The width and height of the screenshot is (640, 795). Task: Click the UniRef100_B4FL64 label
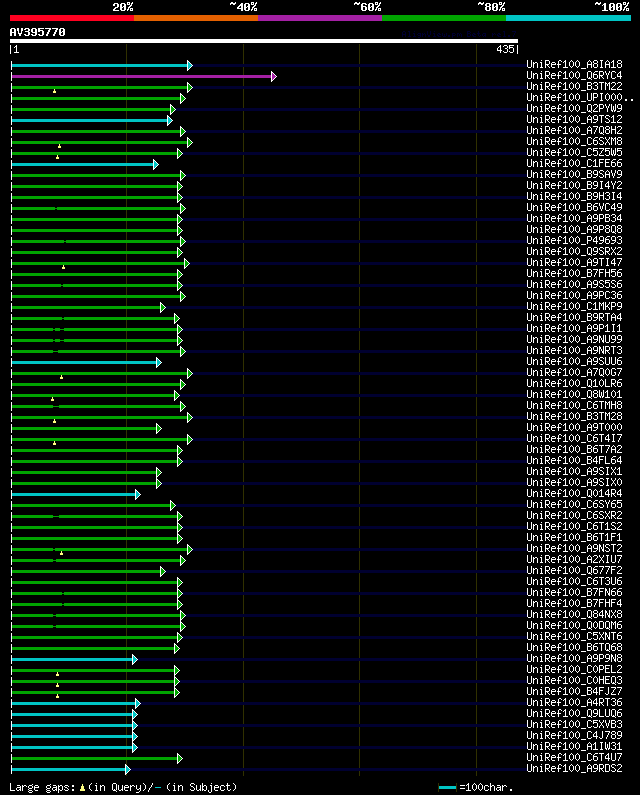click(x=574, y=460)
